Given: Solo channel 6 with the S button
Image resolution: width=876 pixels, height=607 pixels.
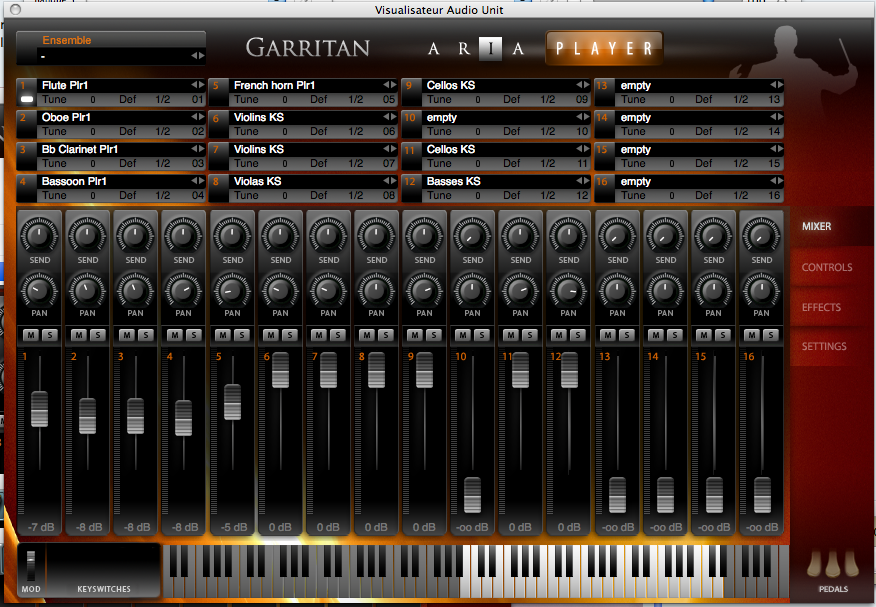Looking at the screenshot, I should click(290, 335).
